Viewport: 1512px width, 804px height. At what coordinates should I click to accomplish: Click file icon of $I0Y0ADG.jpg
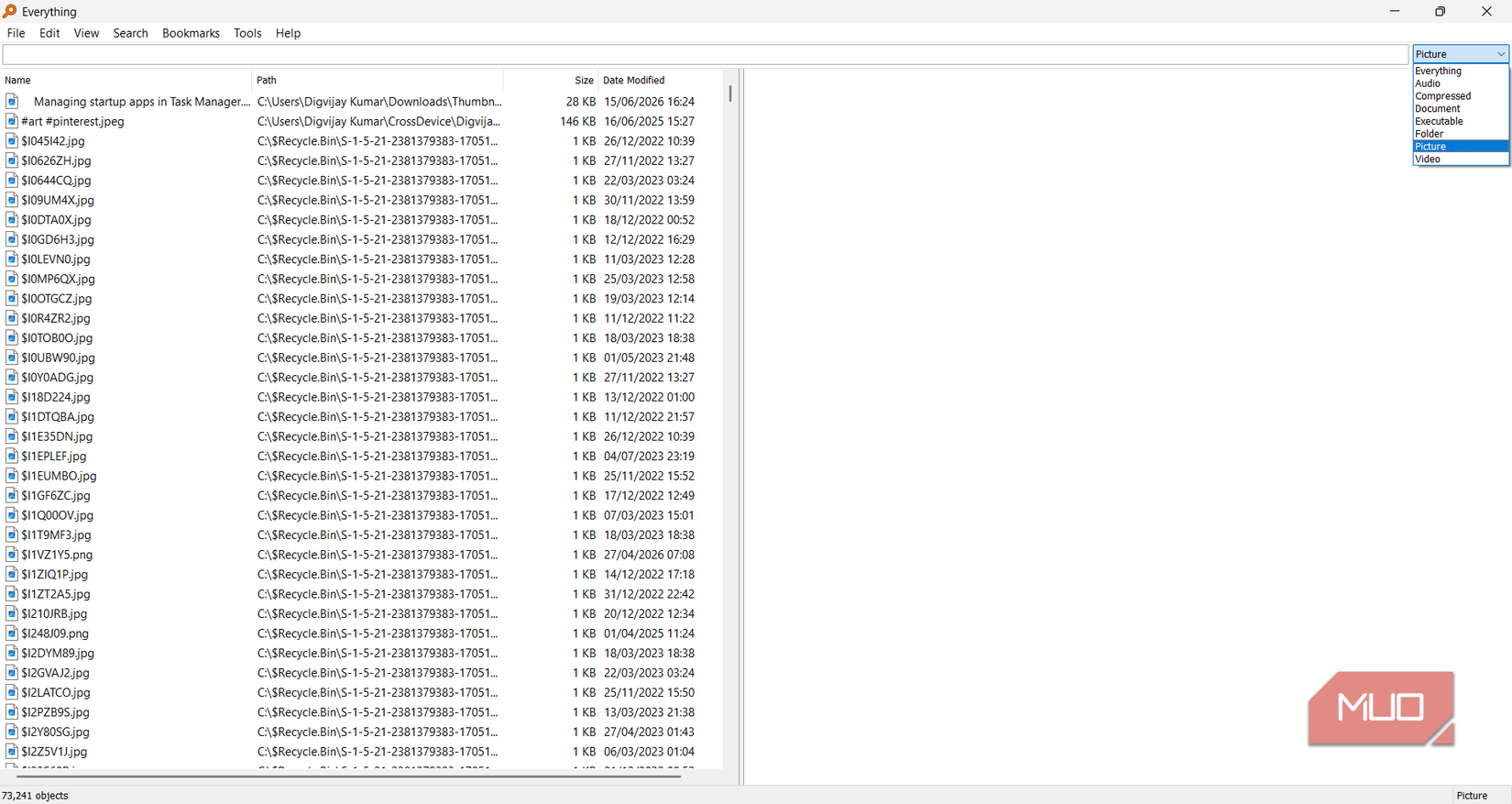point(12,378)
